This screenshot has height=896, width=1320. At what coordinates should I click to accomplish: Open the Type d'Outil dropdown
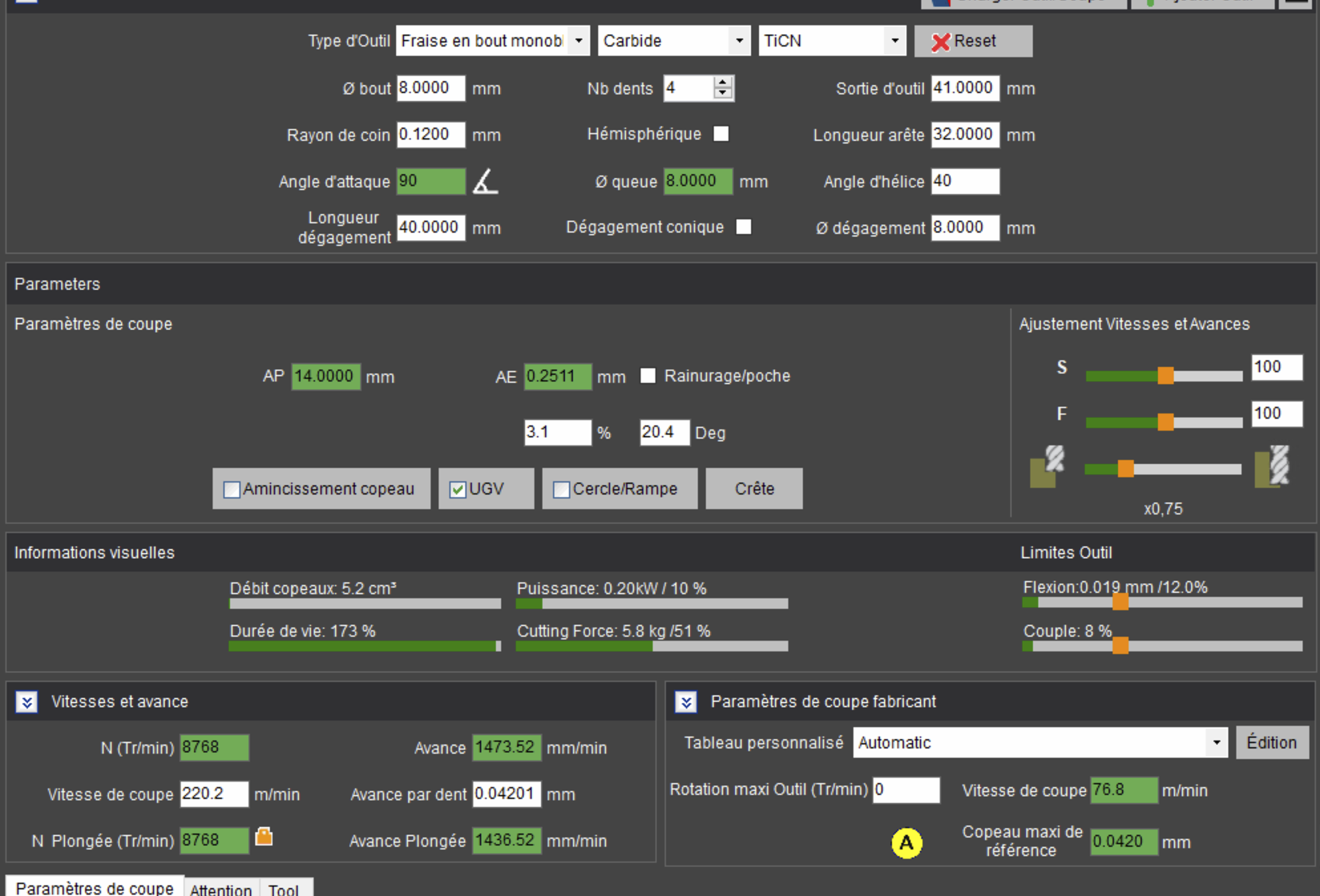tap(578, 41)
